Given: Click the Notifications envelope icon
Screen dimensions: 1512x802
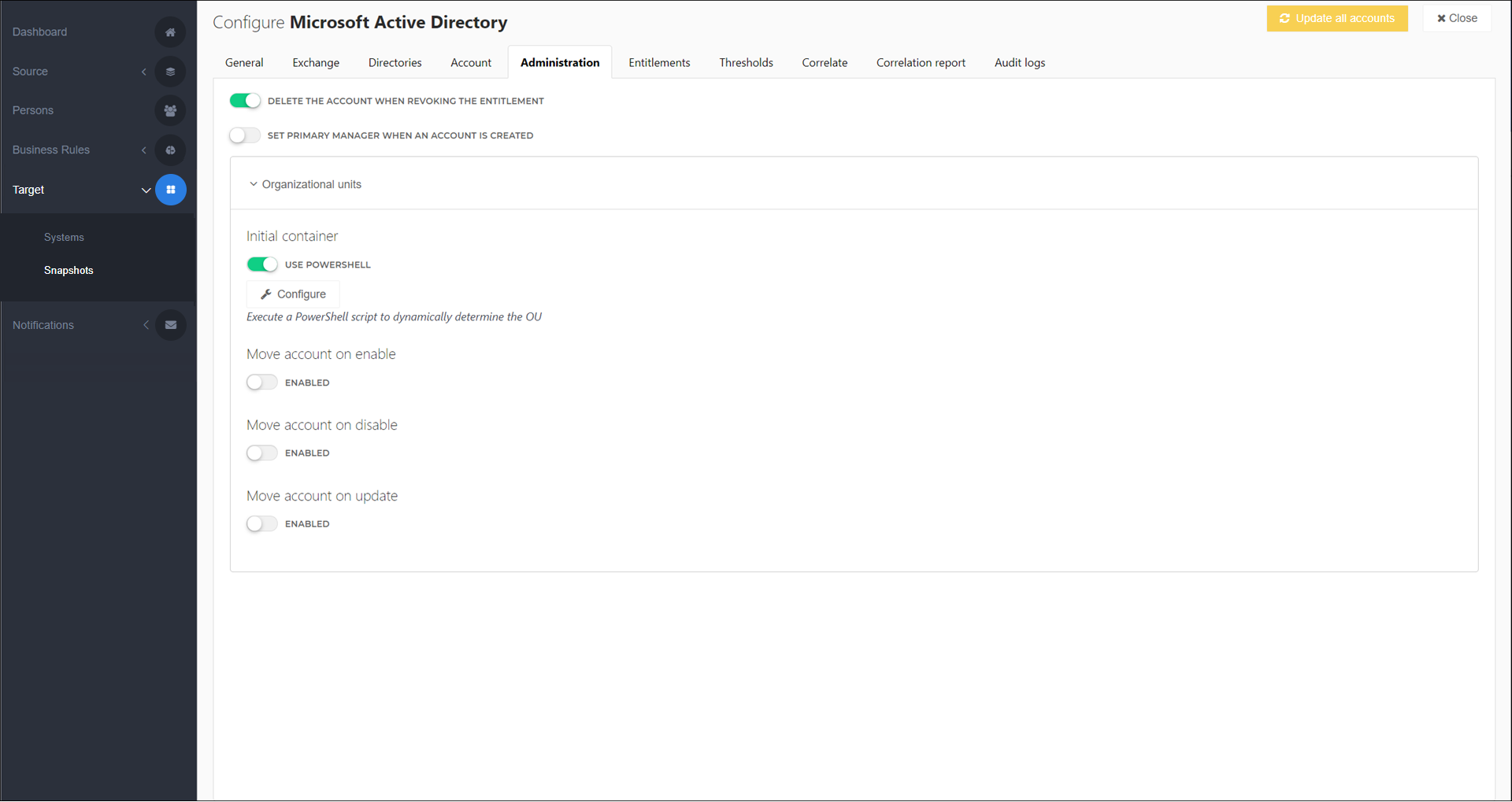Looking at the screenshot, I should tap(170, 325).
